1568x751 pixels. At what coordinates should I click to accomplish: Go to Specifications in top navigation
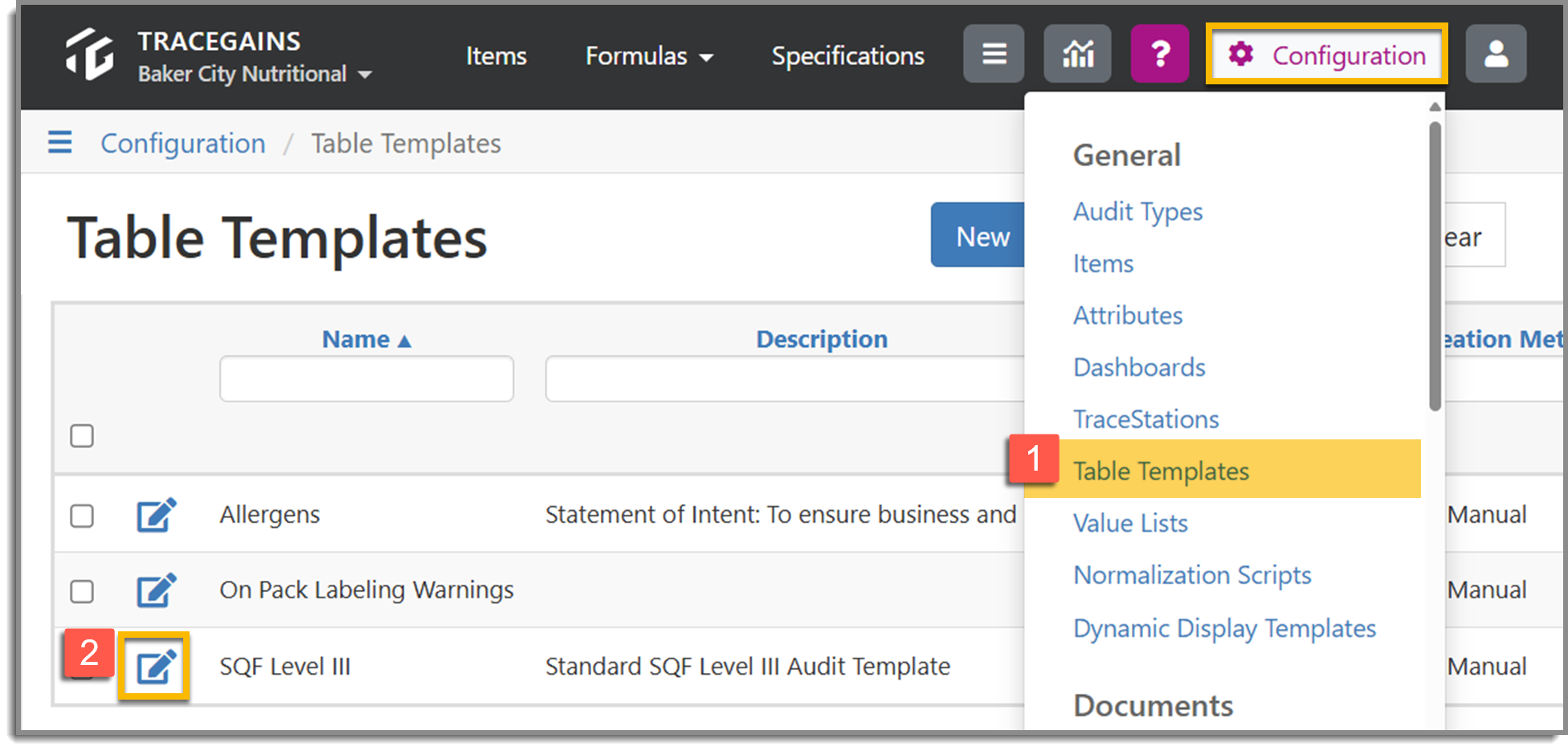[847, 55]
